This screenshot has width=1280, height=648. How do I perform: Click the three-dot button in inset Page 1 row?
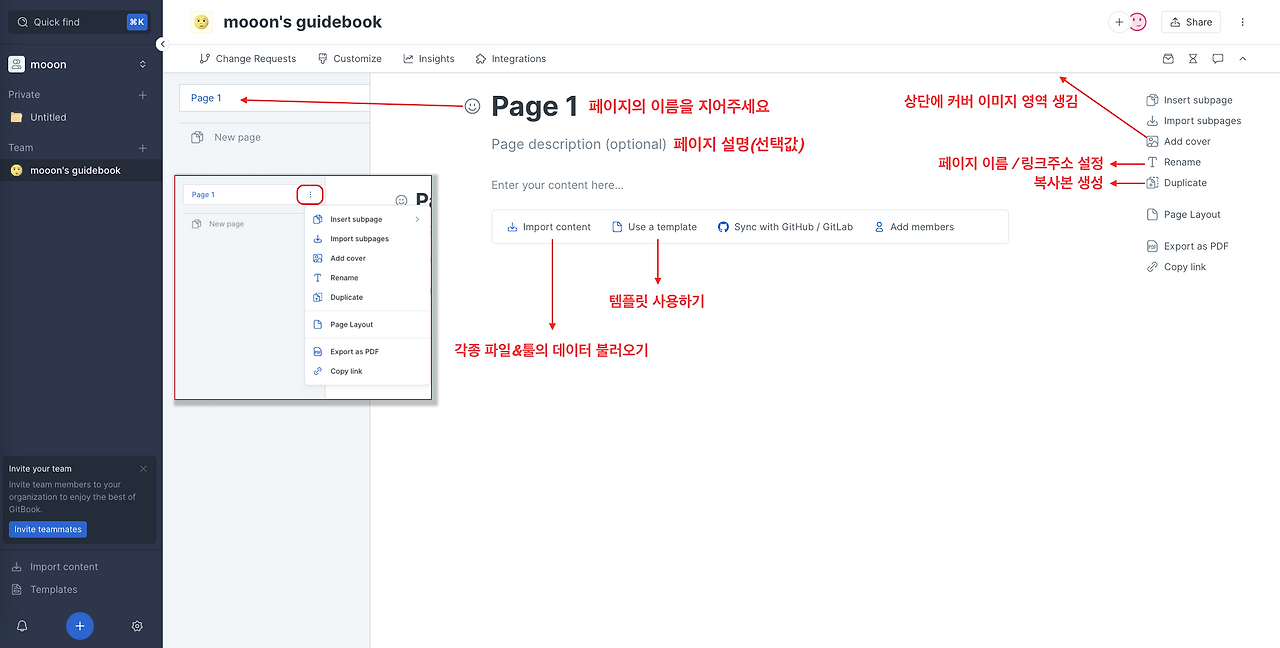pyautogui.click(x=310, y=195)
